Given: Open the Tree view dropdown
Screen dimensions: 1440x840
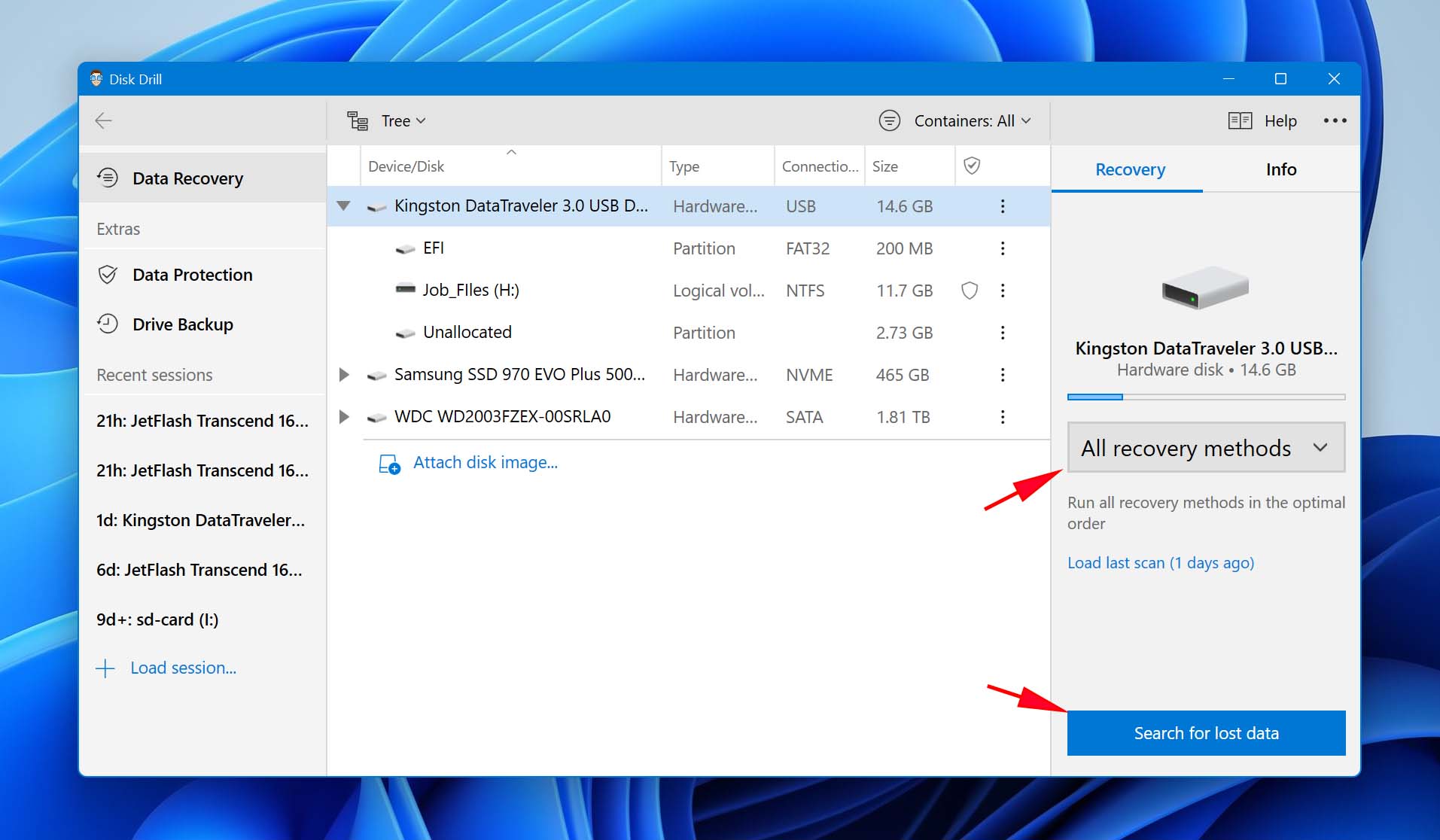Looking at the screenshot, I should pyautogui.click(x=403, y=120).
